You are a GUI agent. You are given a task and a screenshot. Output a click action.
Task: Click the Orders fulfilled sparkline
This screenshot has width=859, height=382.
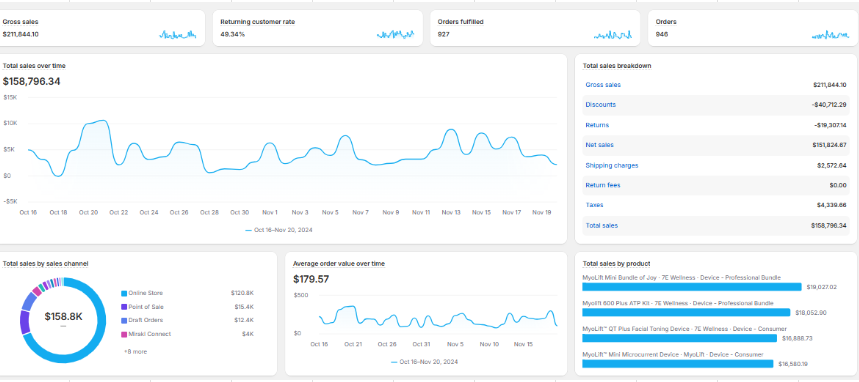613,35
